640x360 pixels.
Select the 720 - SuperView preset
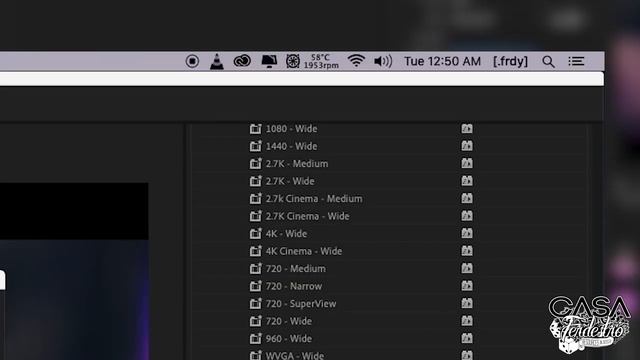coord(301,304)
